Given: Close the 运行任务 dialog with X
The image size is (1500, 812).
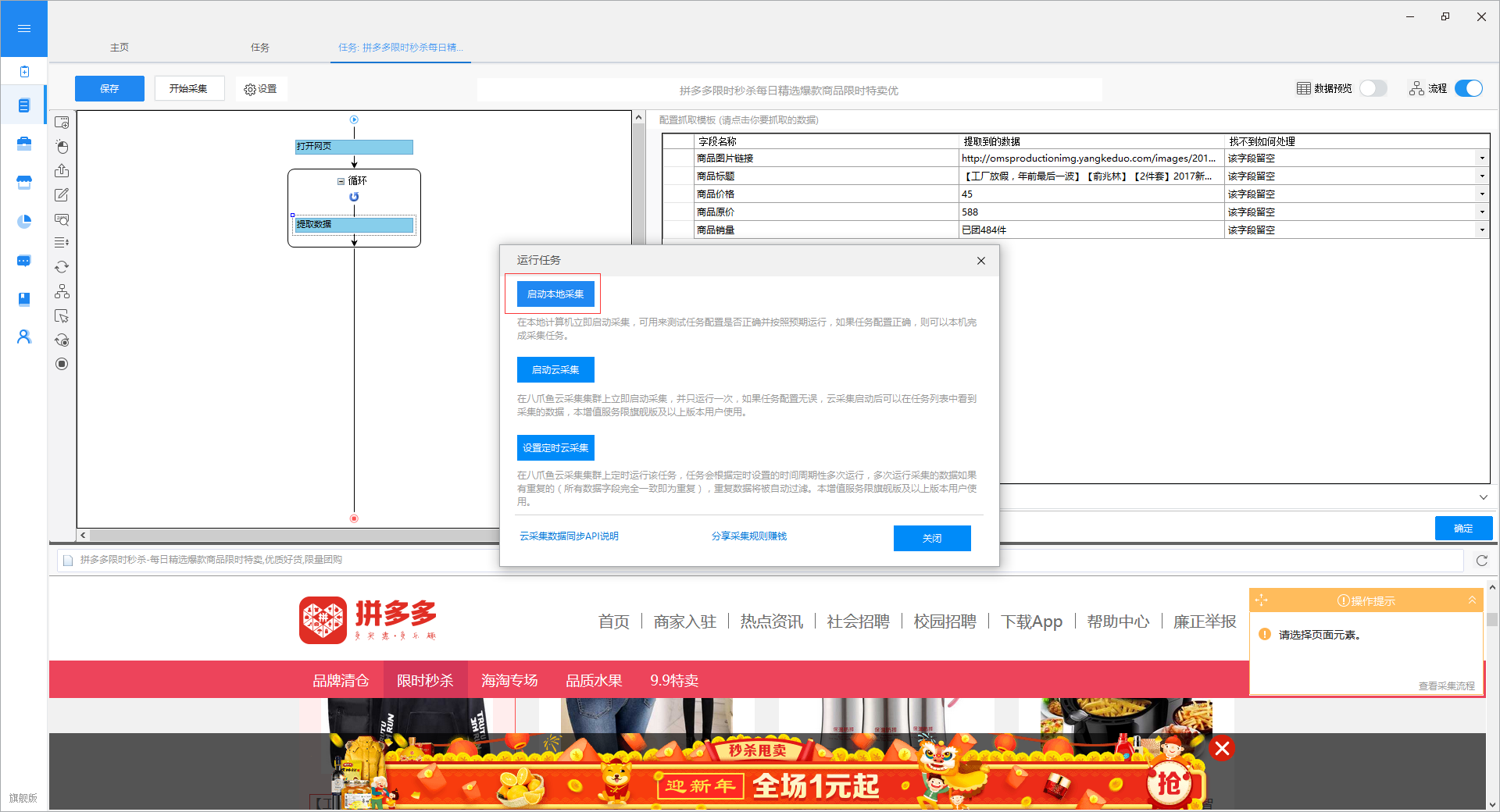Looking at the screenshot, I should point(981,261).
